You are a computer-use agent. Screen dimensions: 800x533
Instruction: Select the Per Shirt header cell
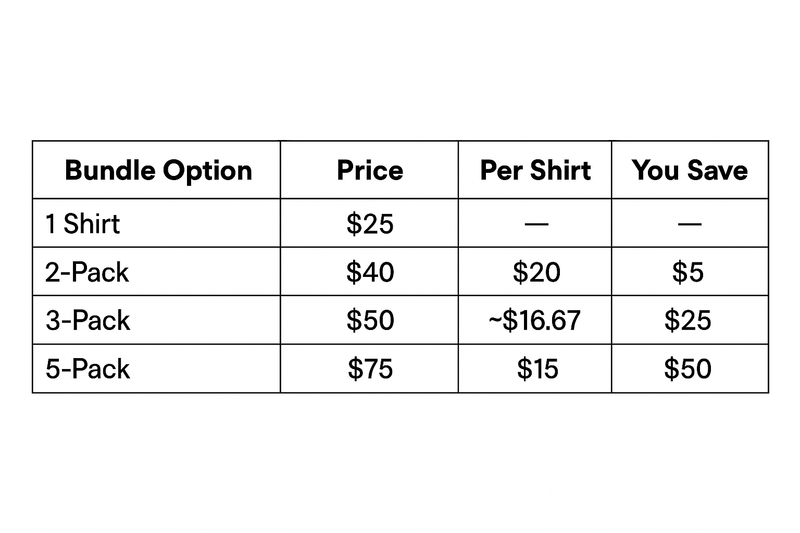pyautogui.click(x=536, y=170)
